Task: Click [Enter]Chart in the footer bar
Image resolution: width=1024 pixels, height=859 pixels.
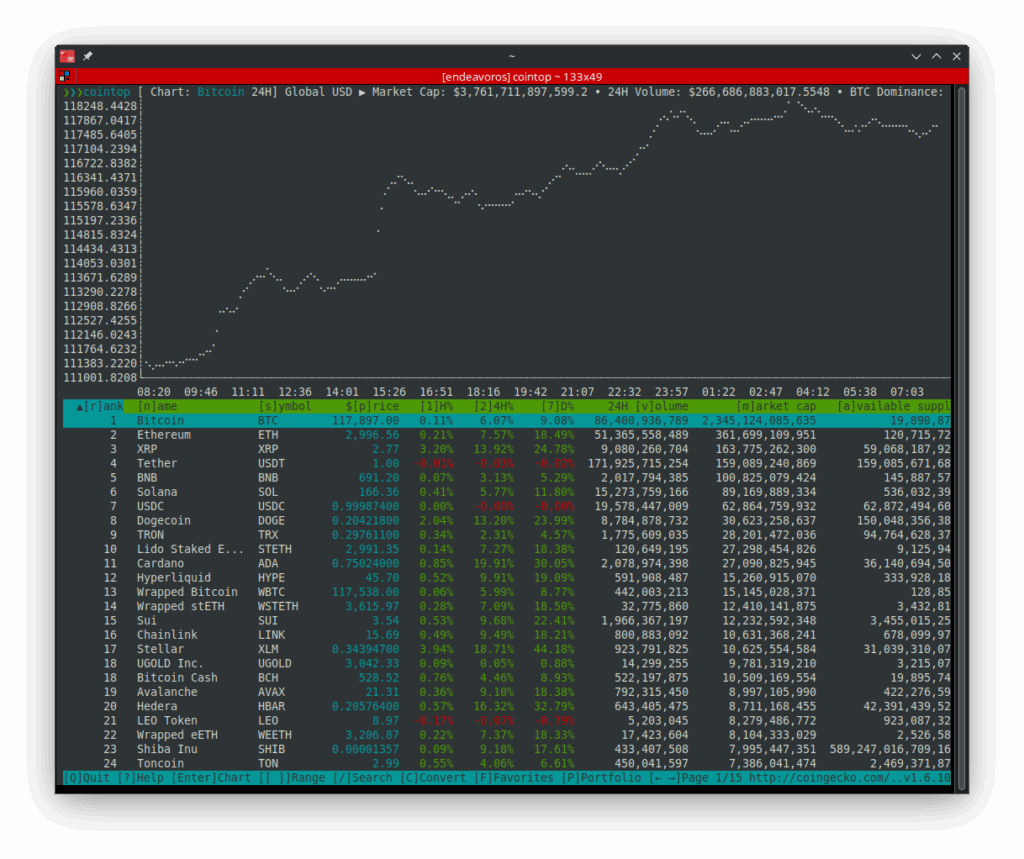Action: pyautogui.click(x=211, y=778)
